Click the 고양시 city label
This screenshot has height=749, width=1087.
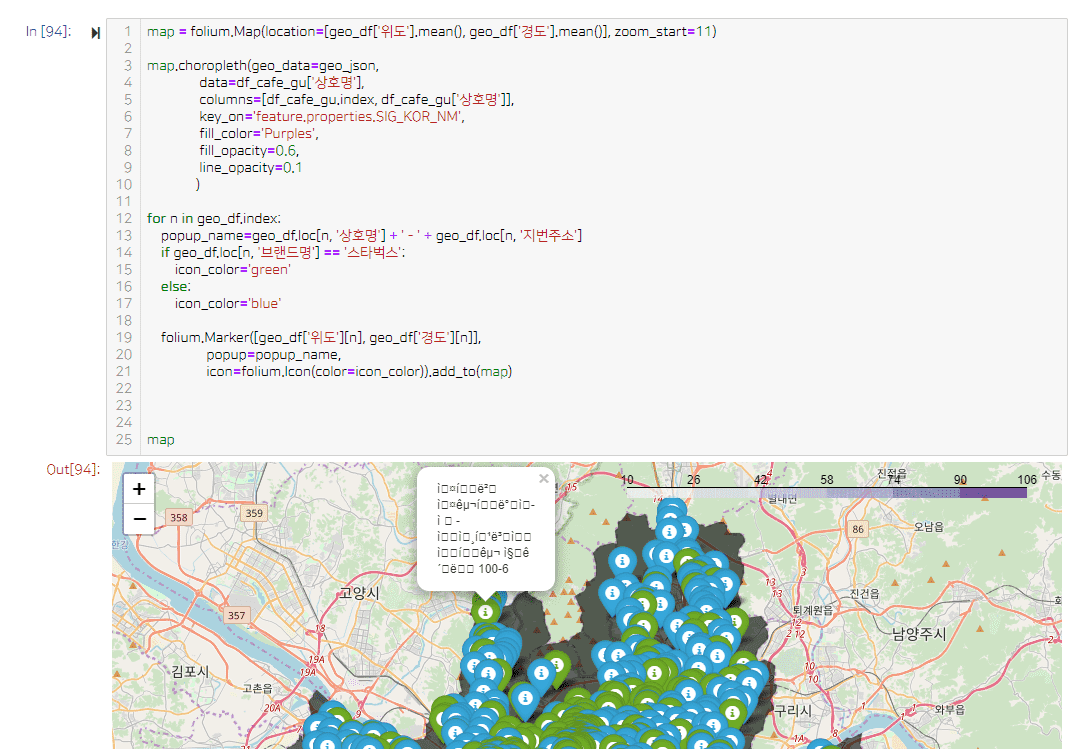[x=359, y=593]
